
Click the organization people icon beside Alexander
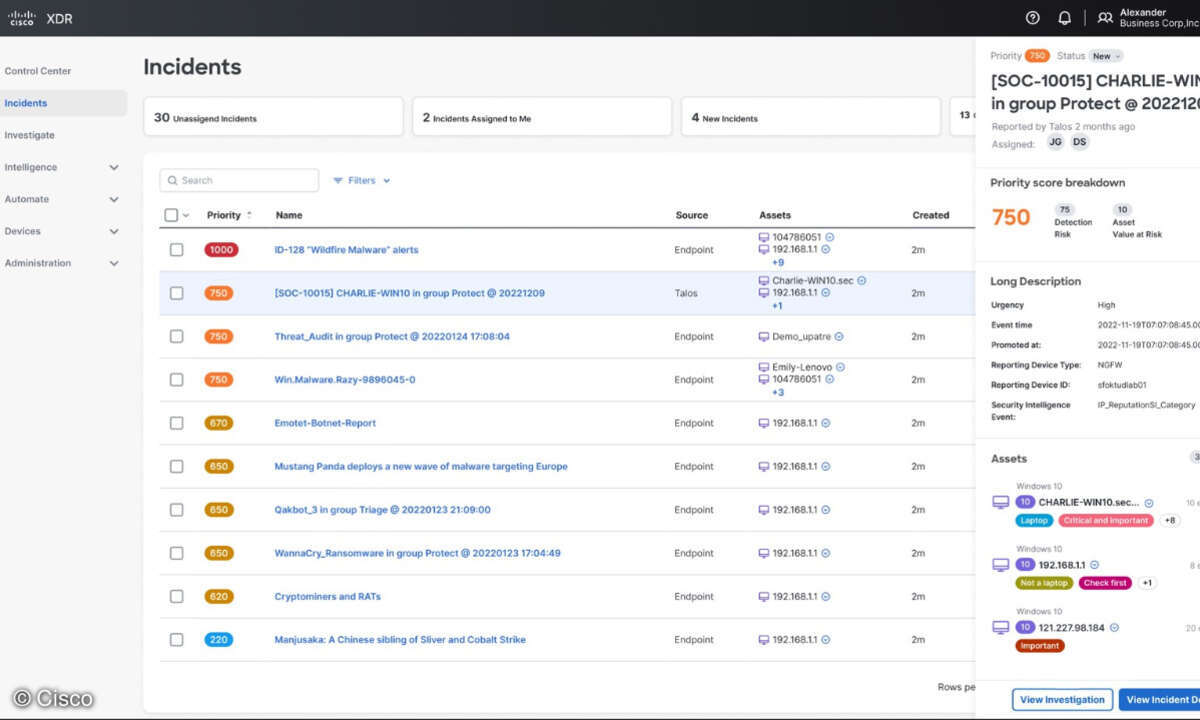point(1105,18)
